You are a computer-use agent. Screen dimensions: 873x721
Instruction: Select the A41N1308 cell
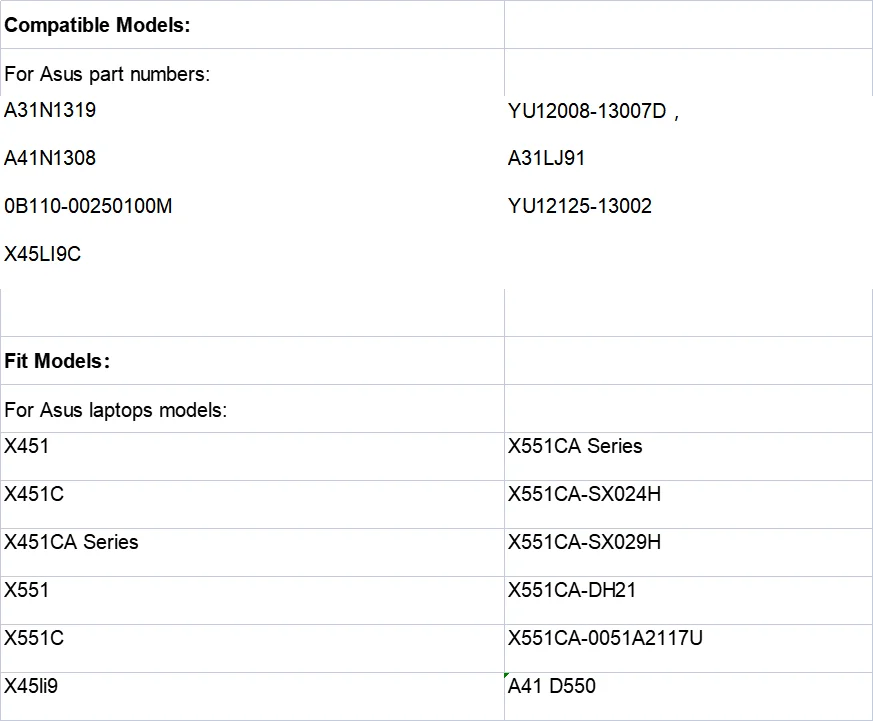point(50,158)
